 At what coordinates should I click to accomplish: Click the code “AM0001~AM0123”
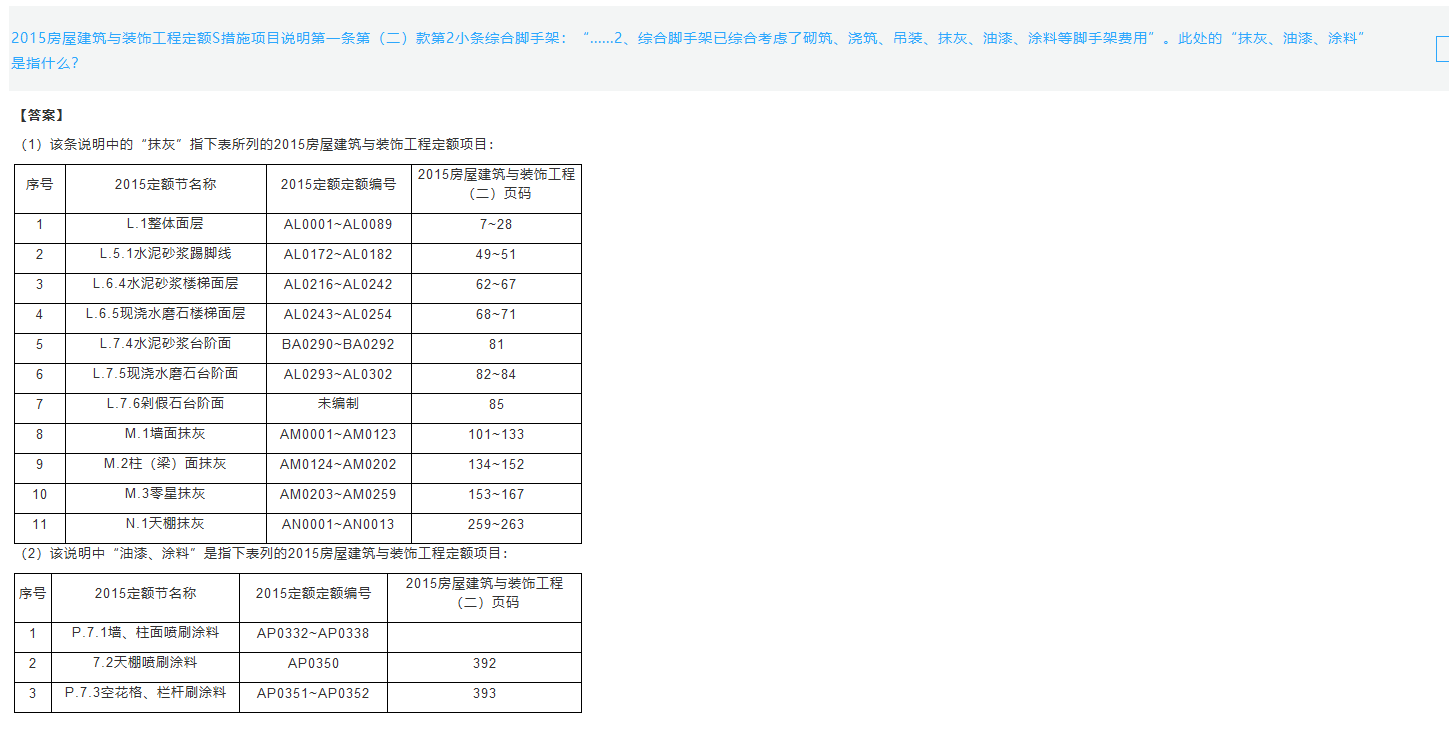click(x=338, y=434)
